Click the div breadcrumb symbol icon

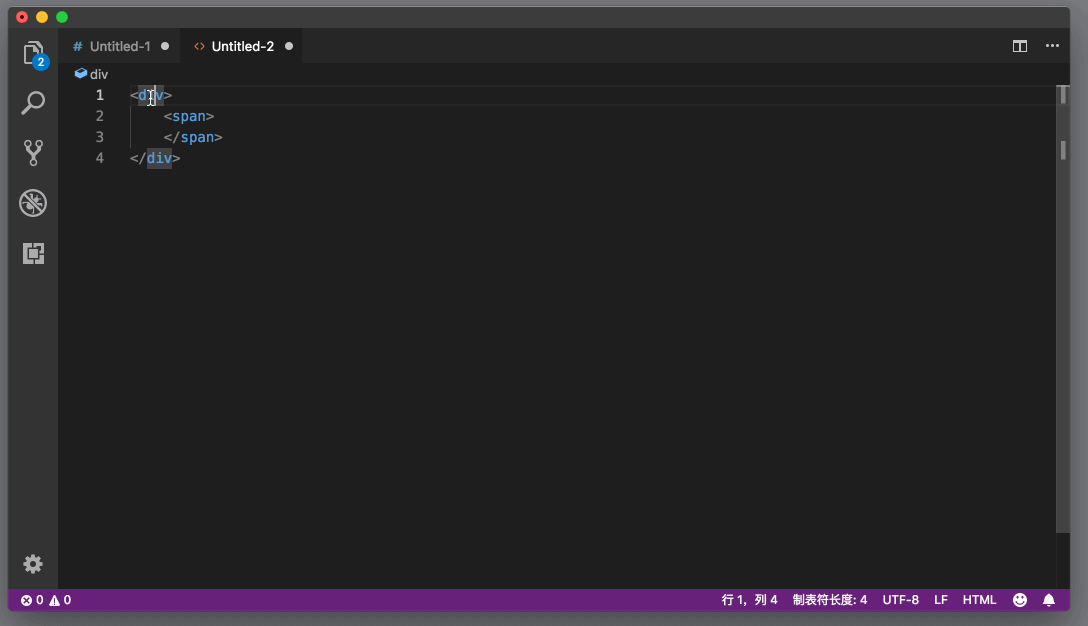80,74
